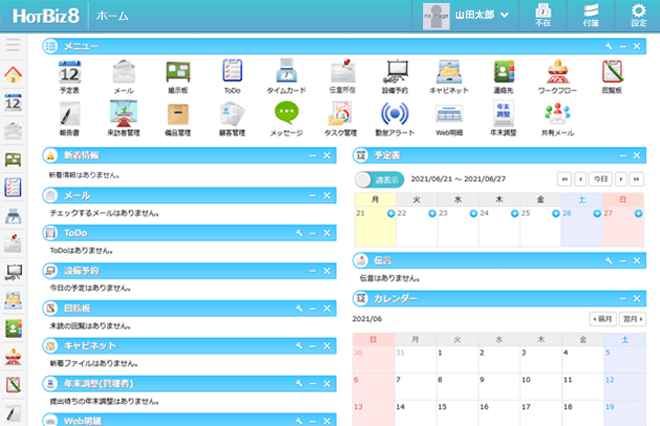Open the 来訪者管理 icon
The image size is (660, 426).
[124, 114]
